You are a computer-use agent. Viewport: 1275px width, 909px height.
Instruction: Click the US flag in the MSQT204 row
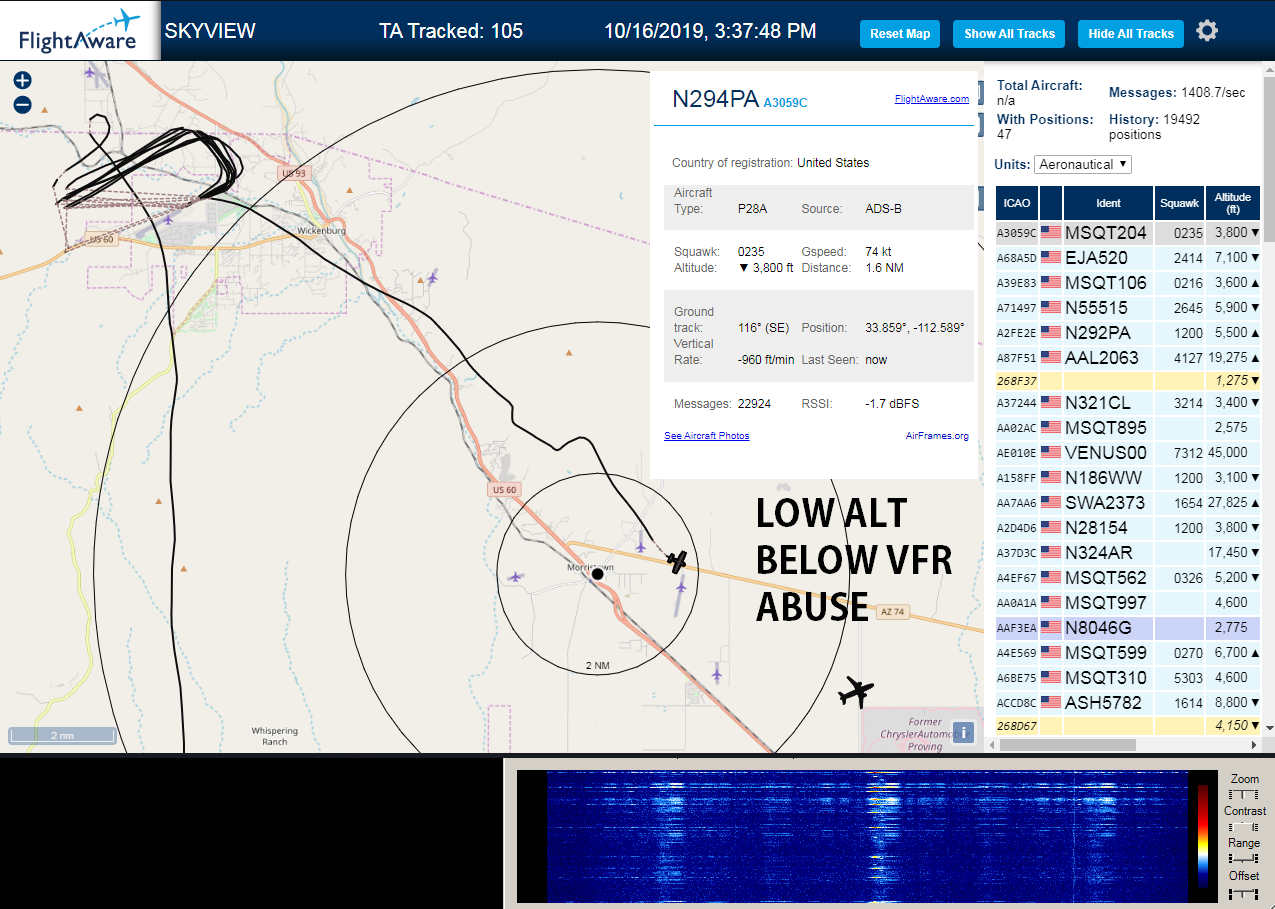coord(1051,233)
